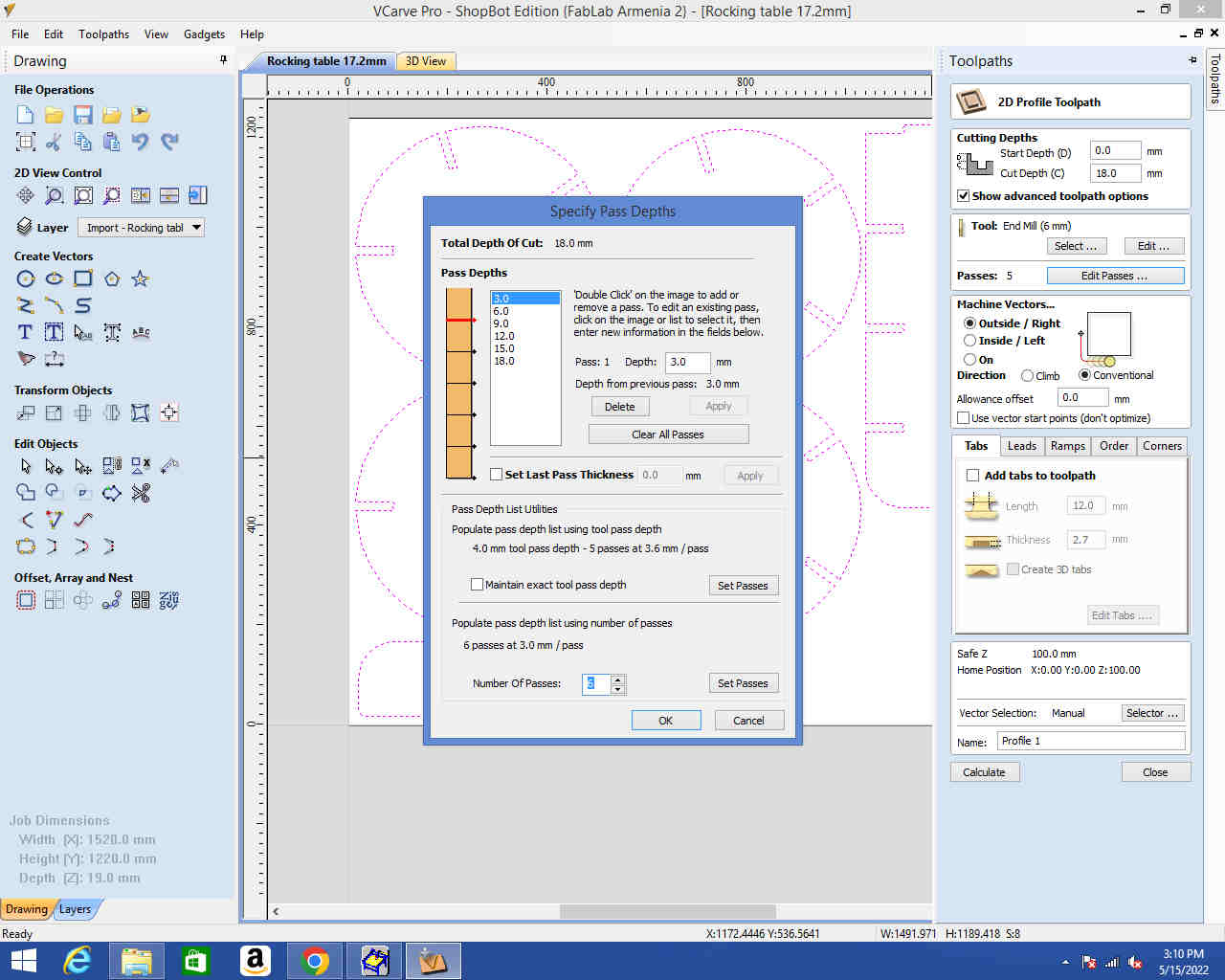
Task: Choose Climb cut direction
Action: pyautogui.click(x=1027, y=376)
